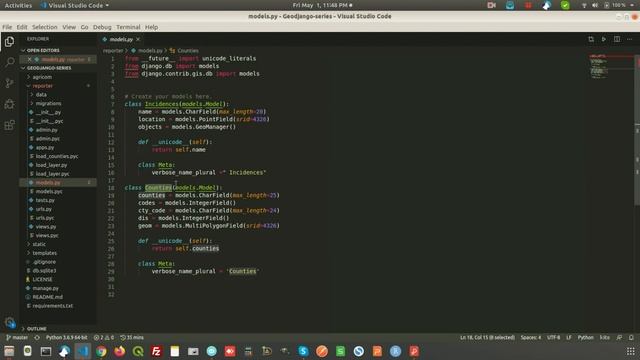This screenshot has width=640, height=360.
Task: Click the editor vertical scrollbar
Action: pyautogui.click(x=637, y=131)
